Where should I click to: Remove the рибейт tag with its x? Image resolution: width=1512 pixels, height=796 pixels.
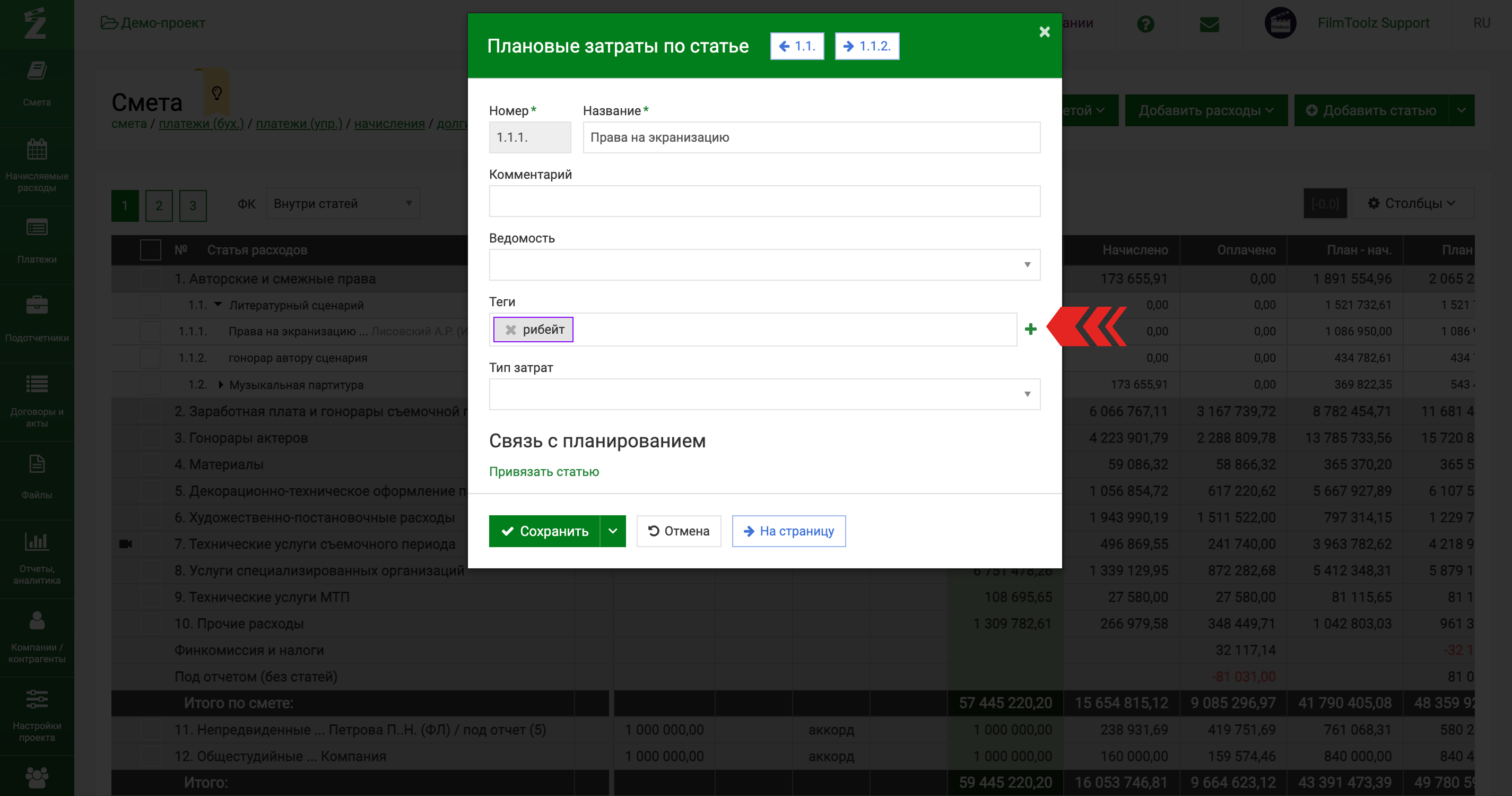coord(511,330)
